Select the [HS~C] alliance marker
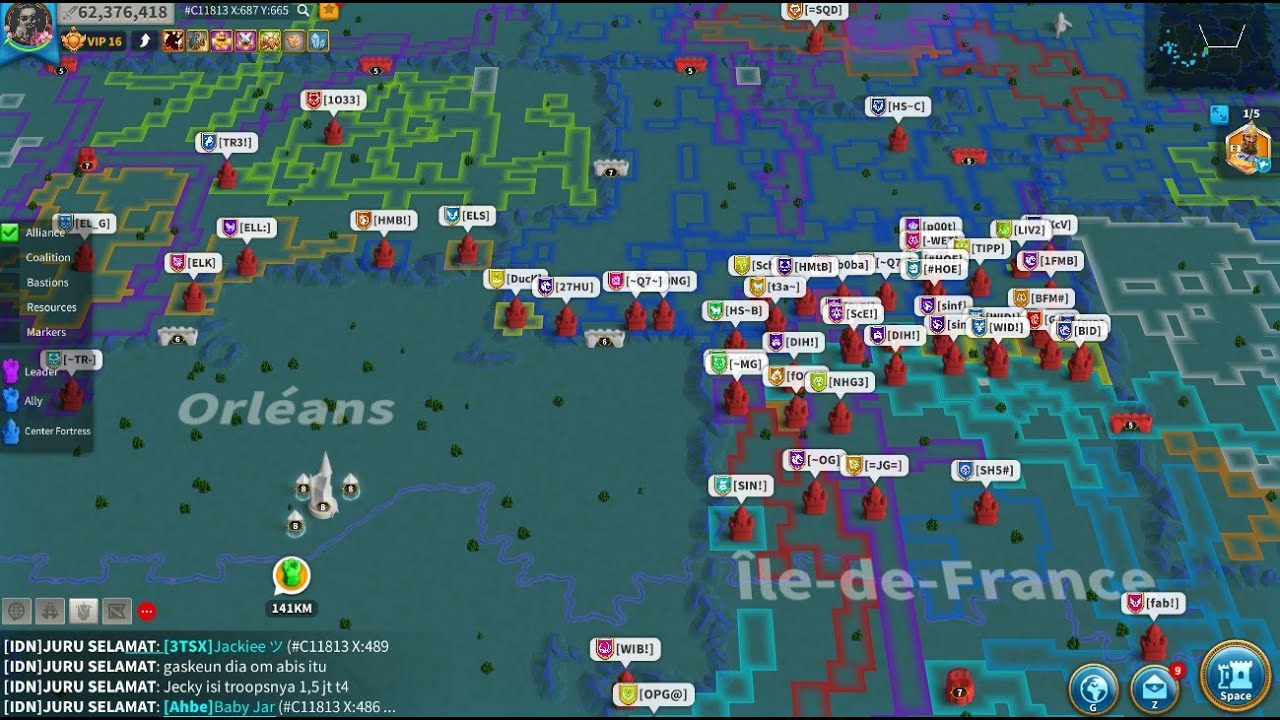The width and height of the screenshot is (1280, 720). click(898, 106)
